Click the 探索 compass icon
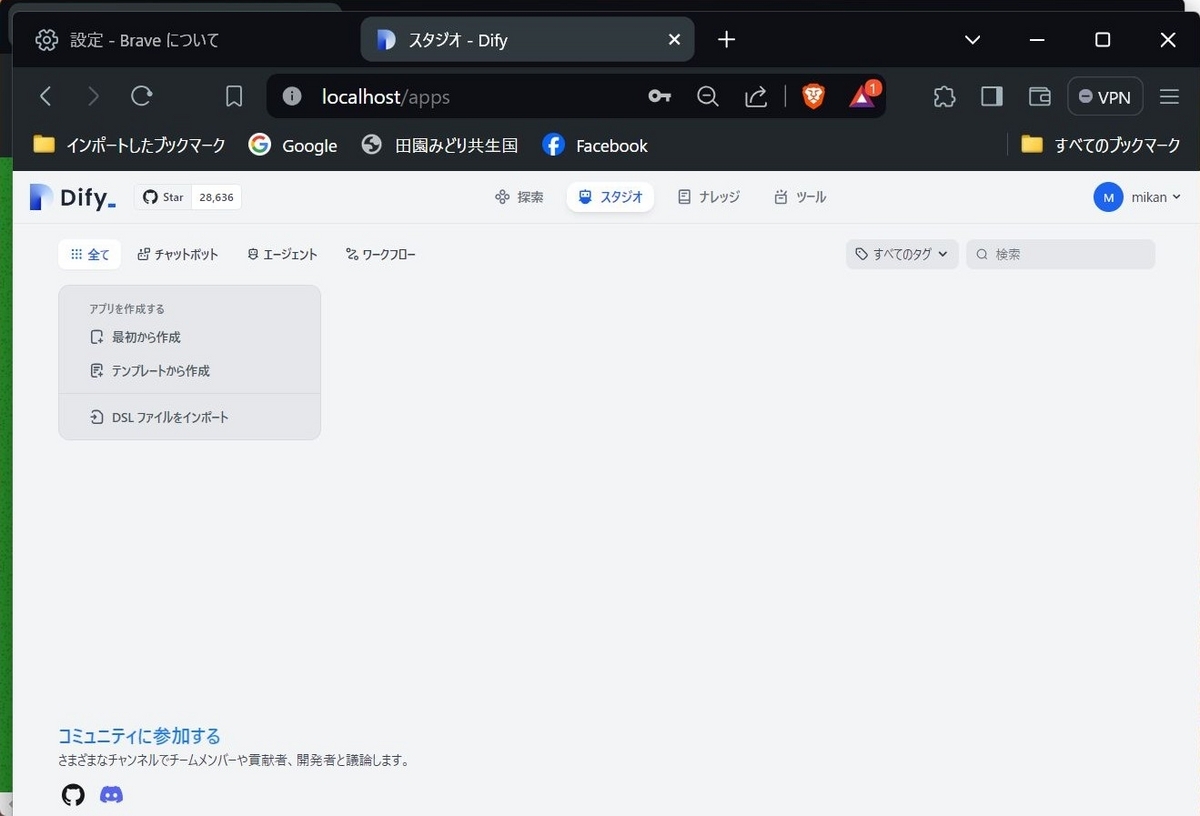This screenshot has height=816, width=1200. click(502, 197)
